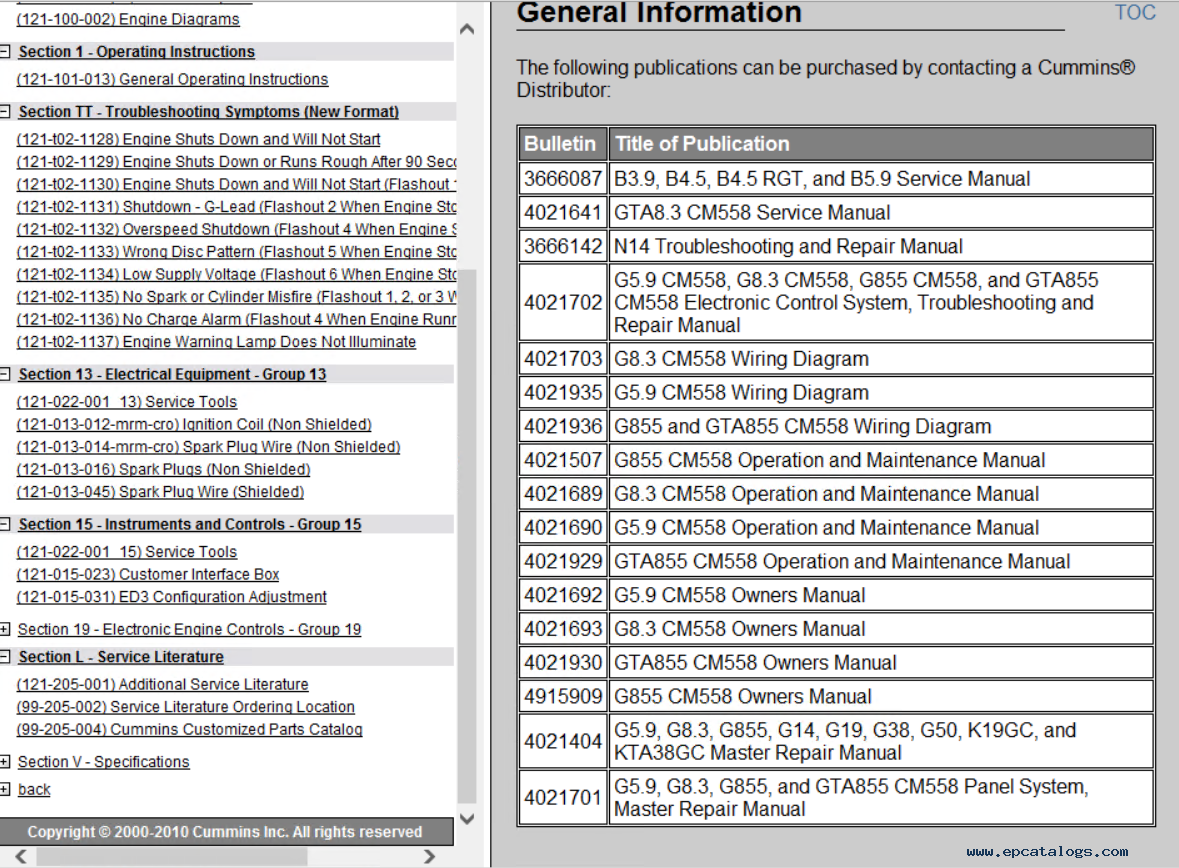Open Spark Plugs (Non Shielded) link

click(x=163, y=470)
